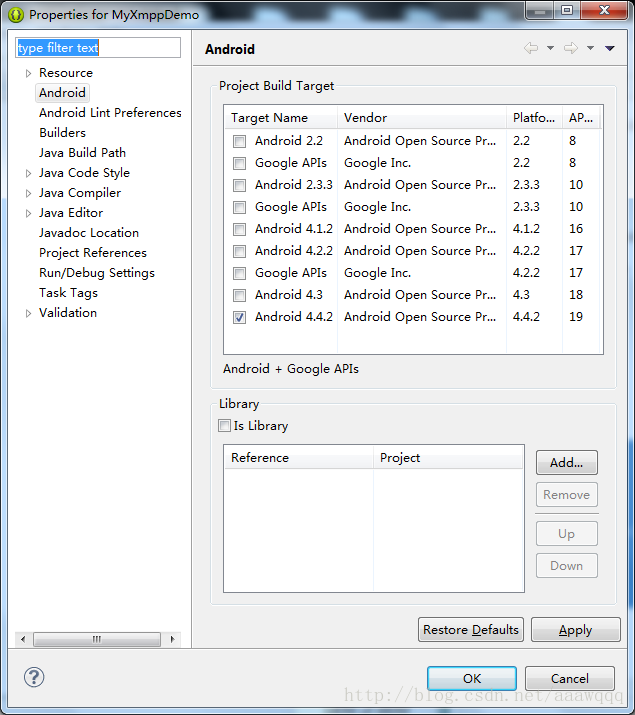The image size is (635, 715).
Task: Open Android Lint Preferences page
Action: click(x=110, y=113)
